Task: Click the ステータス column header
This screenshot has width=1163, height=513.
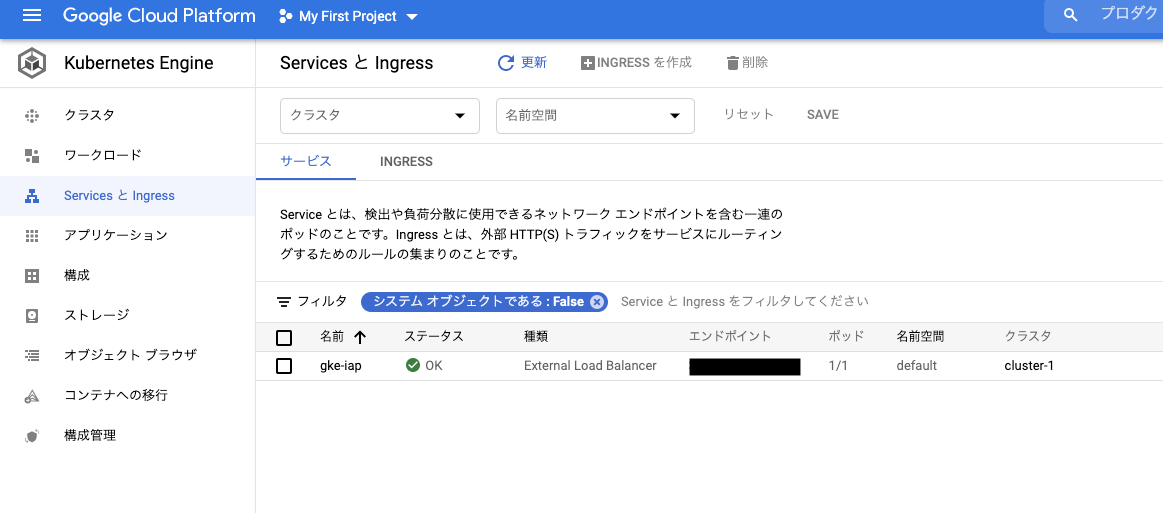Action: click(x=434, y=337)
